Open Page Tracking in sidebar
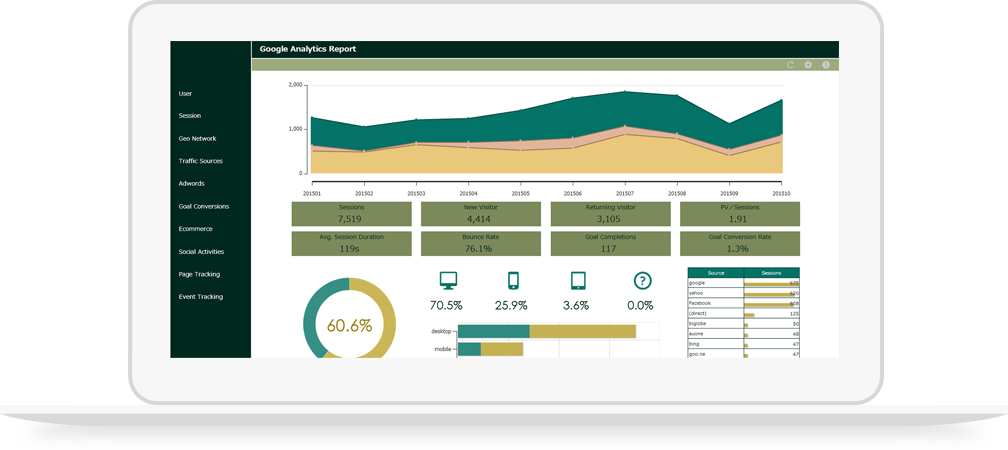 [x=199, y=274]
